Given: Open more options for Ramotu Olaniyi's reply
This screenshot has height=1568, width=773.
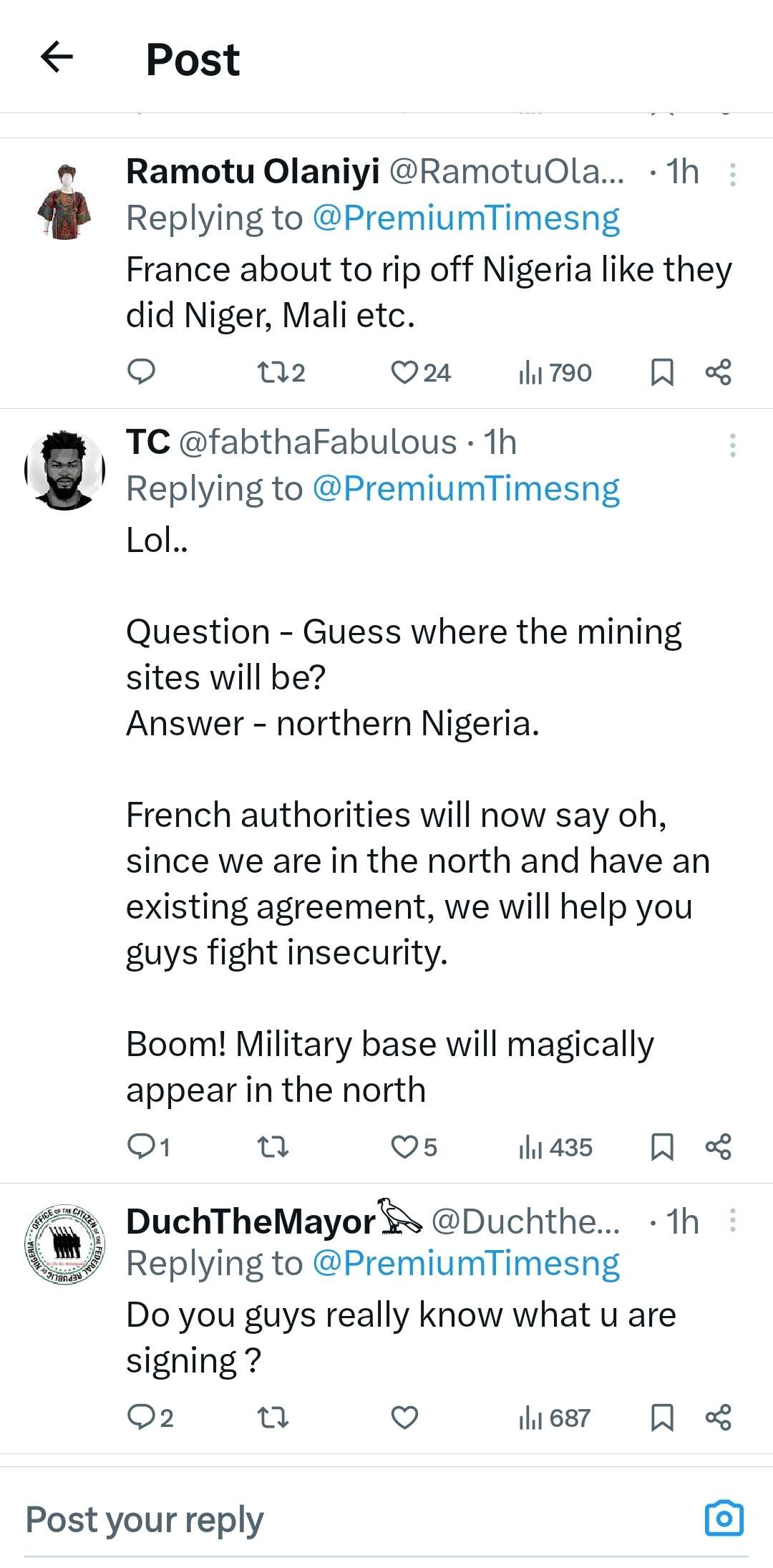Looking at the screenshot, I should pyautogui.click(x=732, y=174).
